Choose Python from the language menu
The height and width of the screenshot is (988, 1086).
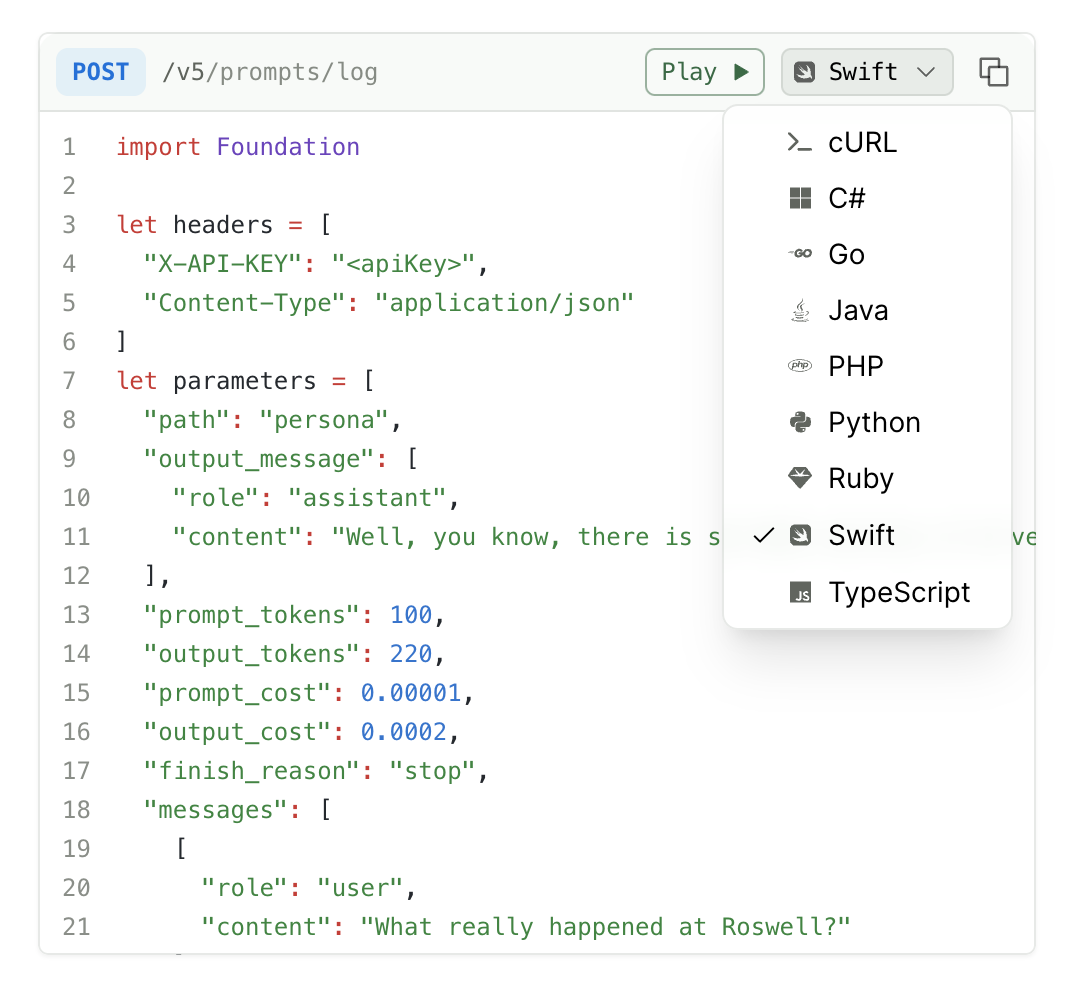(x=874, y=422)
